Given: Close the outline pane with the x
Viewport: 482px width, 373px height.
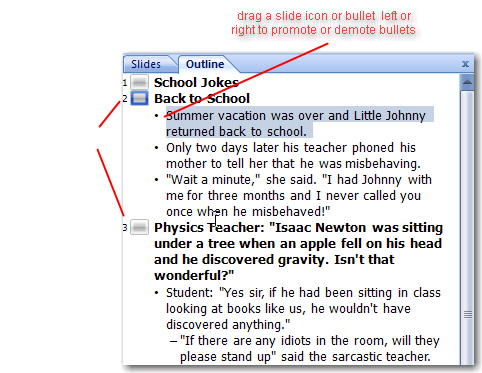Looking at the screenshot, I should (465, 64).
